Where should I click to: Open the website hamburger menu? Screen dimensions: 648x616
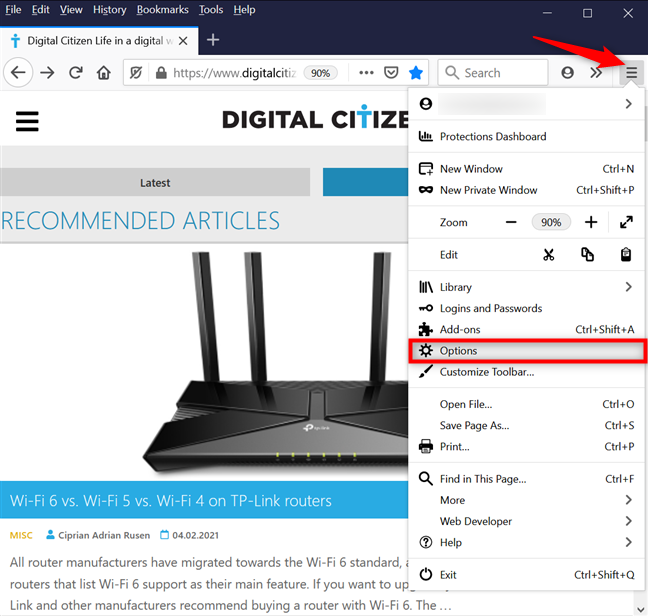pos(27,121)
